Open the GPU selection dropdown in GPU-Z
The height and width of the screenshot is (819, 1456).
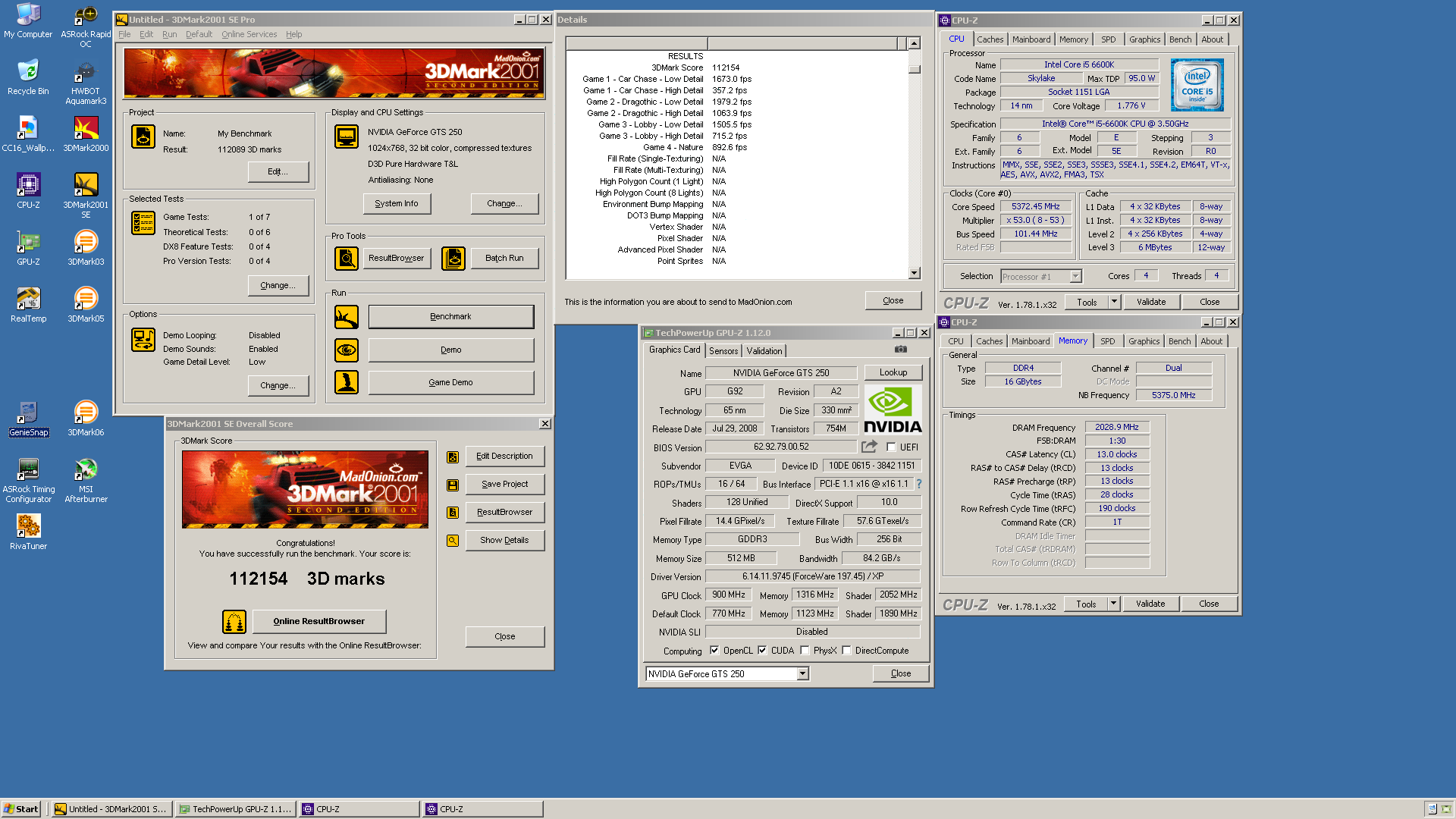click(x=802, y=674)
